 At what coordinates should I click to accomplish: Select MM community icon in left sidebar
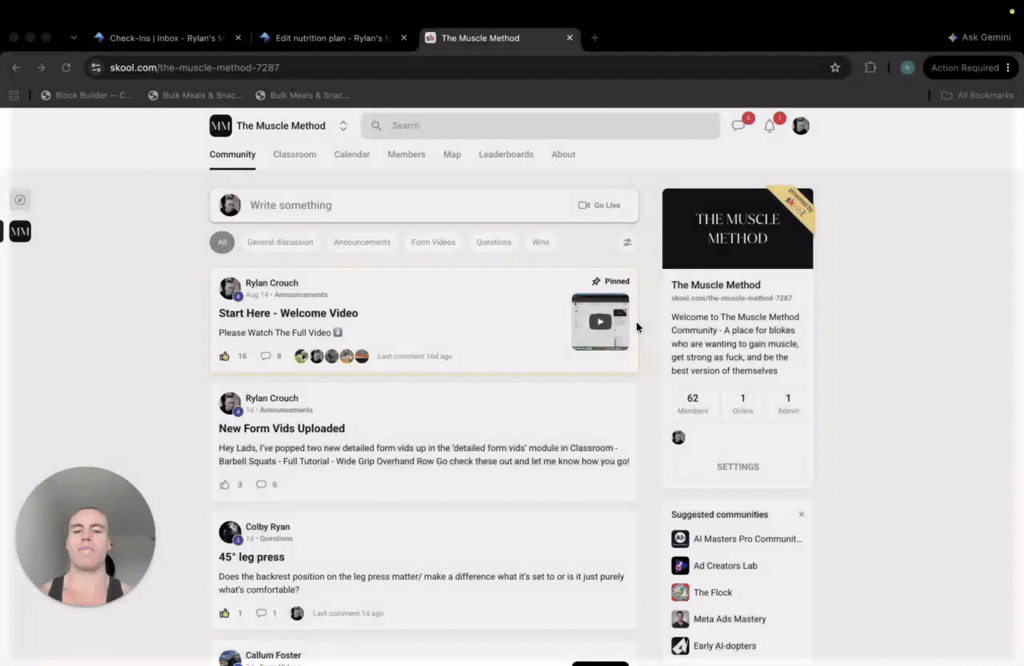(x=20, y=232)
